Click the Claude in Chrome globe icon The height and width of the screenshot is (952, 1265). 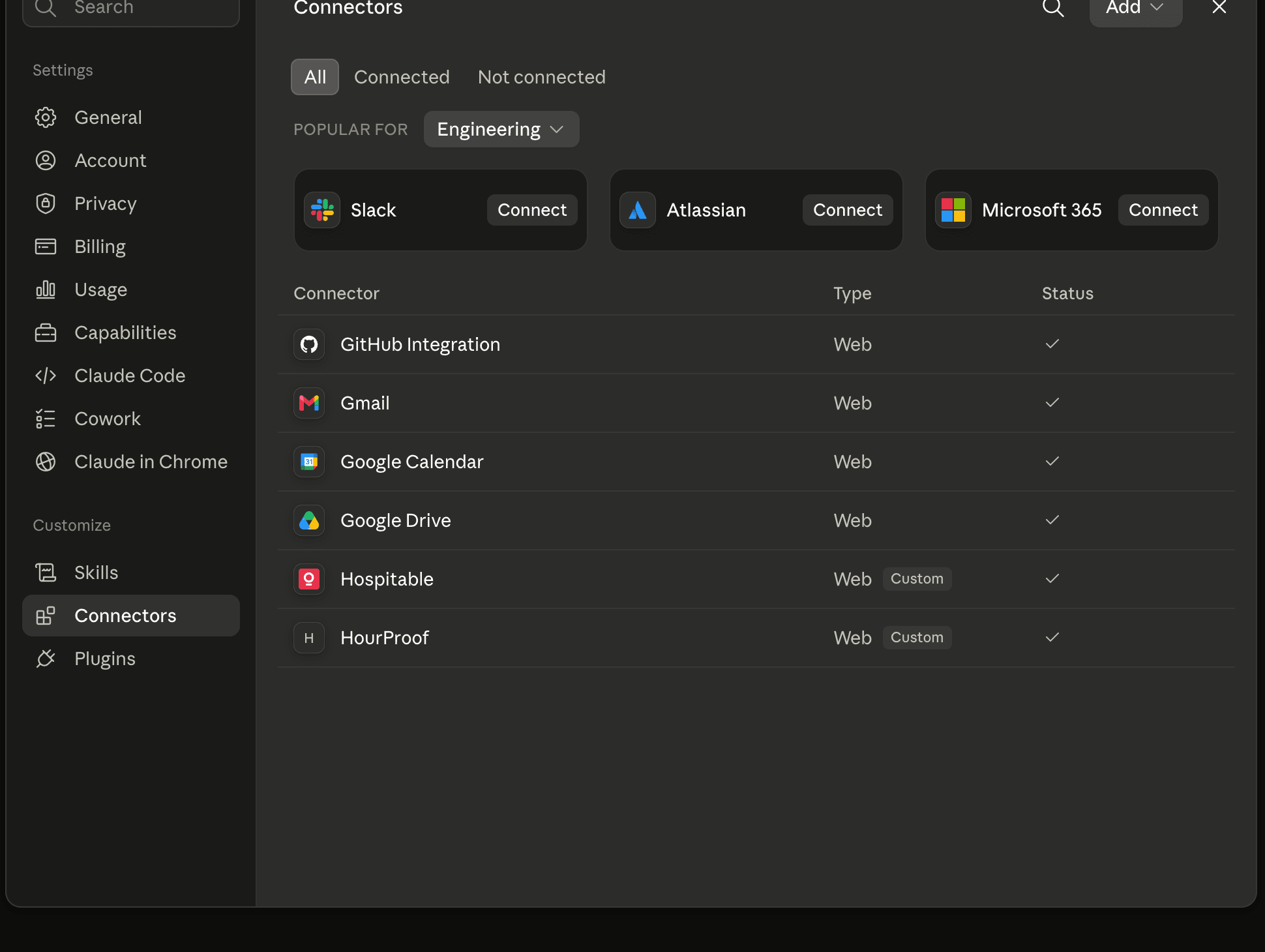click(x=46, y=462)
